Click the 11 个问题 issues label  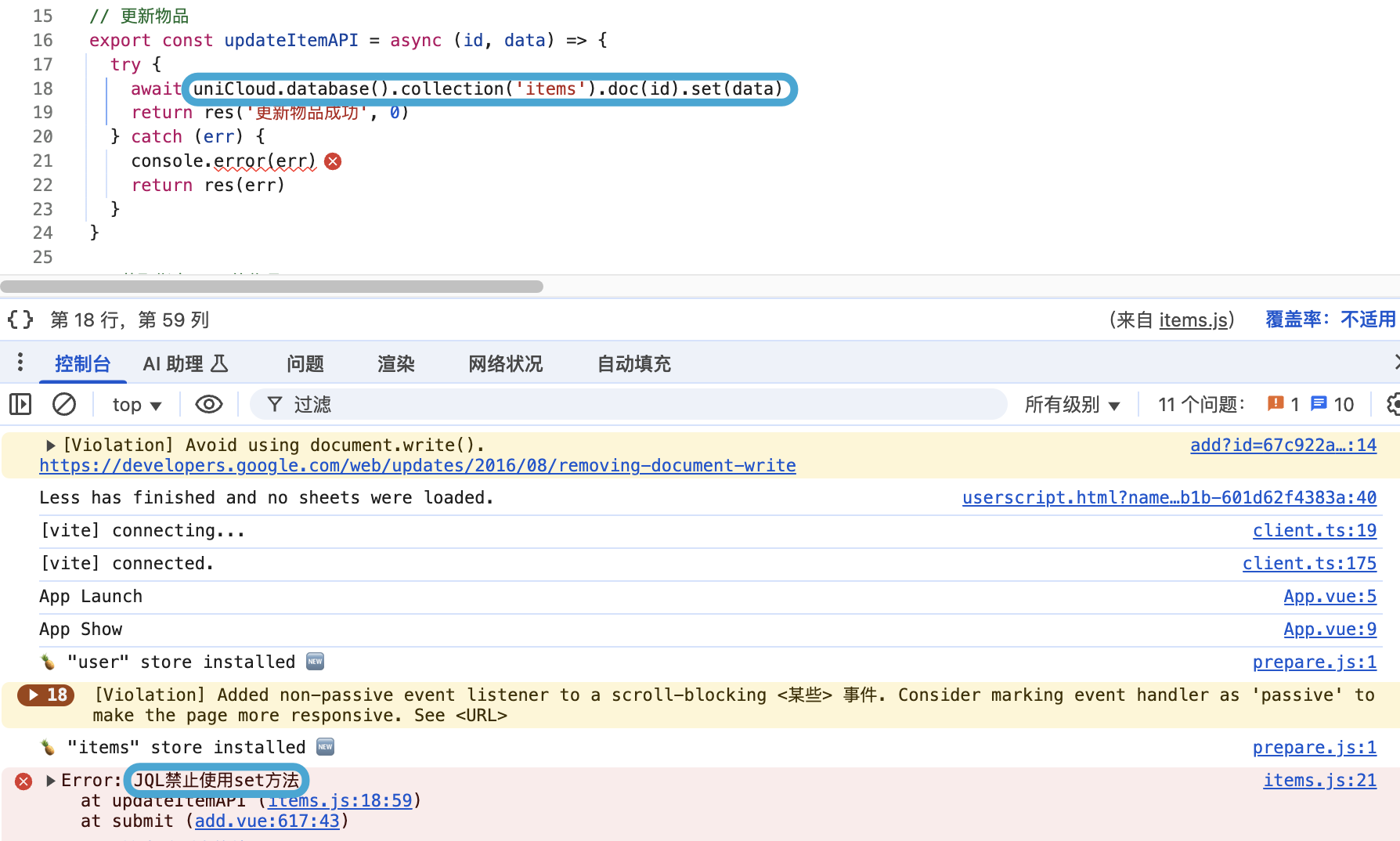coord(1201,404)
